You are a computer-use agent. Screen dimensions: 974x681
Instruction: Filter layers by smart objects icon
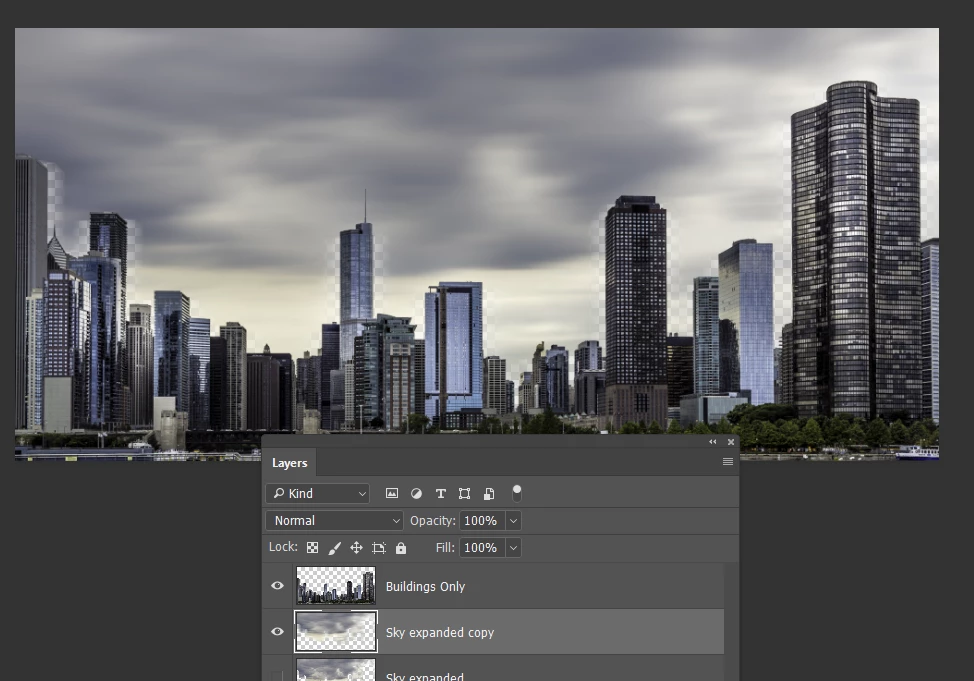pos(489,493)
